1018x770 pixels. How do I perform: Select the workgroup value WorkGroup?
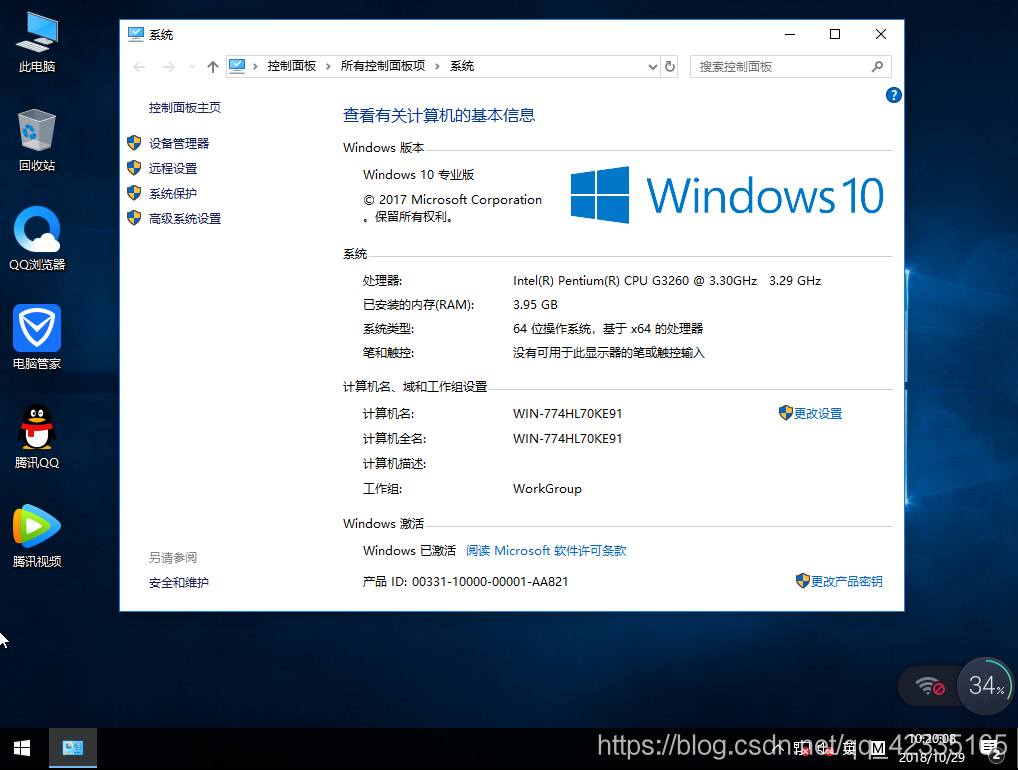pyautogui.click(x=547, y=489)
